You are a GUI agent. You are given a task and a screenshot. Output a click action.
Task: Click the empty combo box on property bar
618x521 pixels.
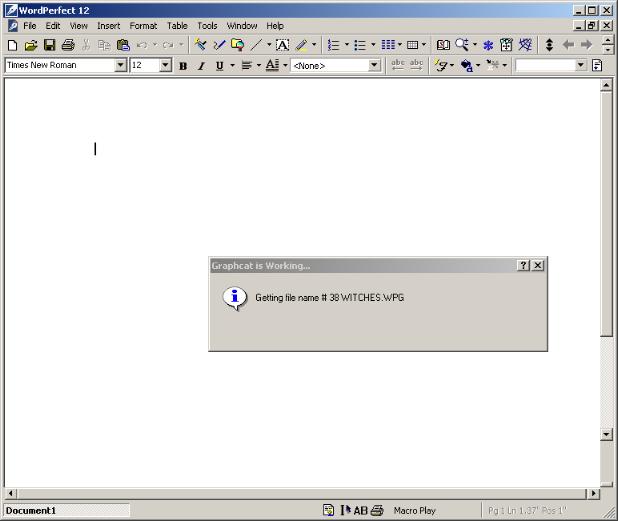pos(551,65)
